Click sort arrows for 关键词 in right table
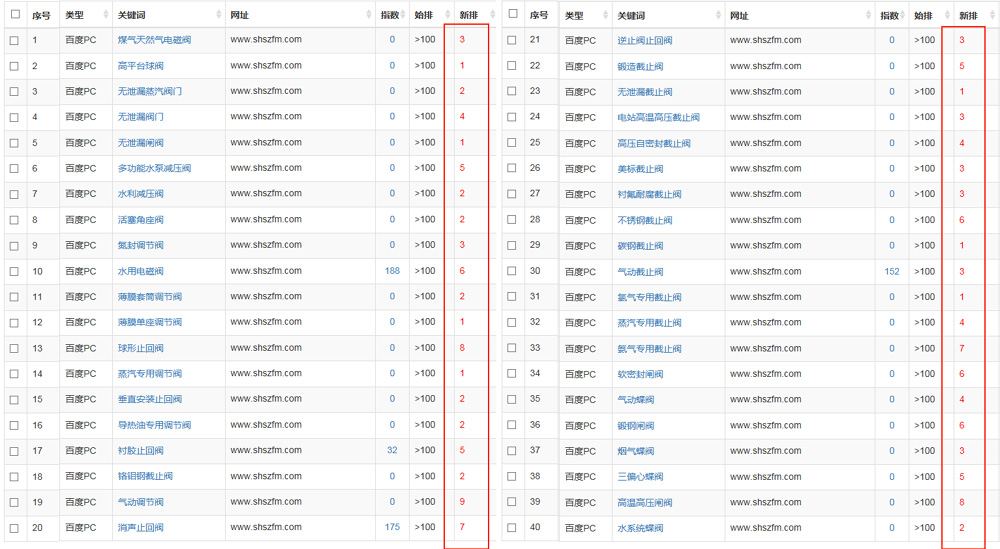Image resolution: width=1000 pixels, height=549 pixels. click(x=718, y=16)
